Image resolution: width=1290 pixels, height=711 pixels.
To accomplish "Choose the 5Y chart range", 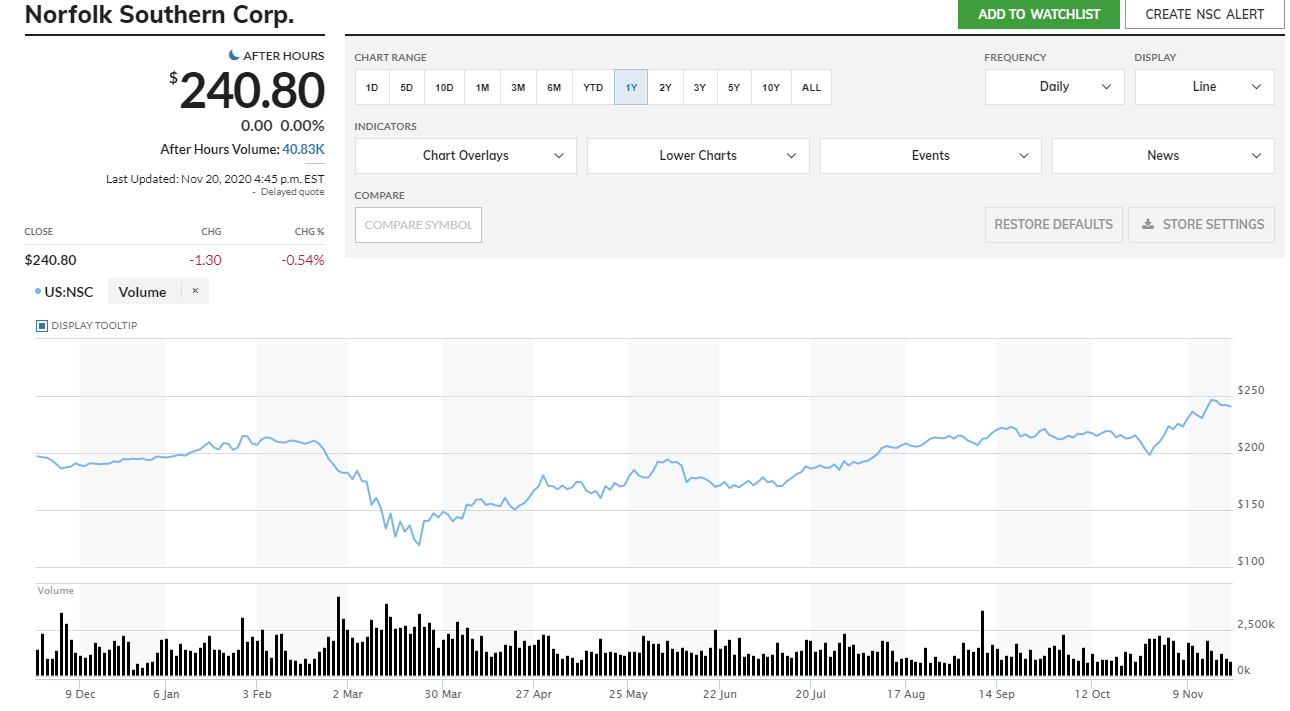I will point(734,87).
